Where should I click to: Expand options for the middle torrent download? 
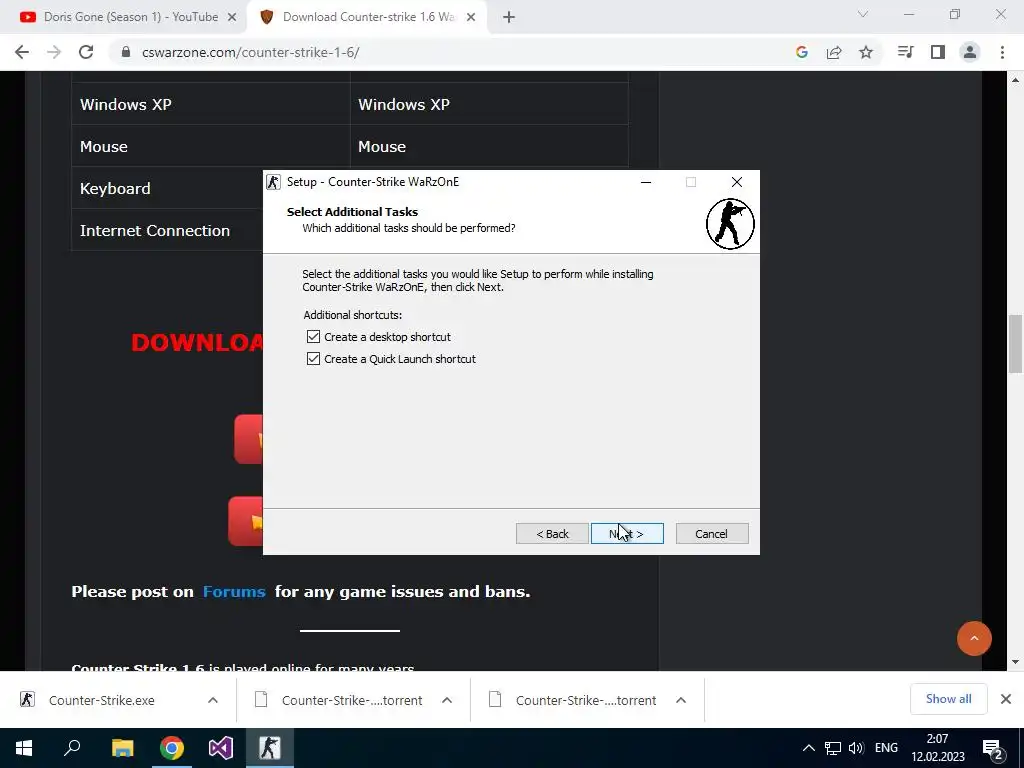pos(447,700)
